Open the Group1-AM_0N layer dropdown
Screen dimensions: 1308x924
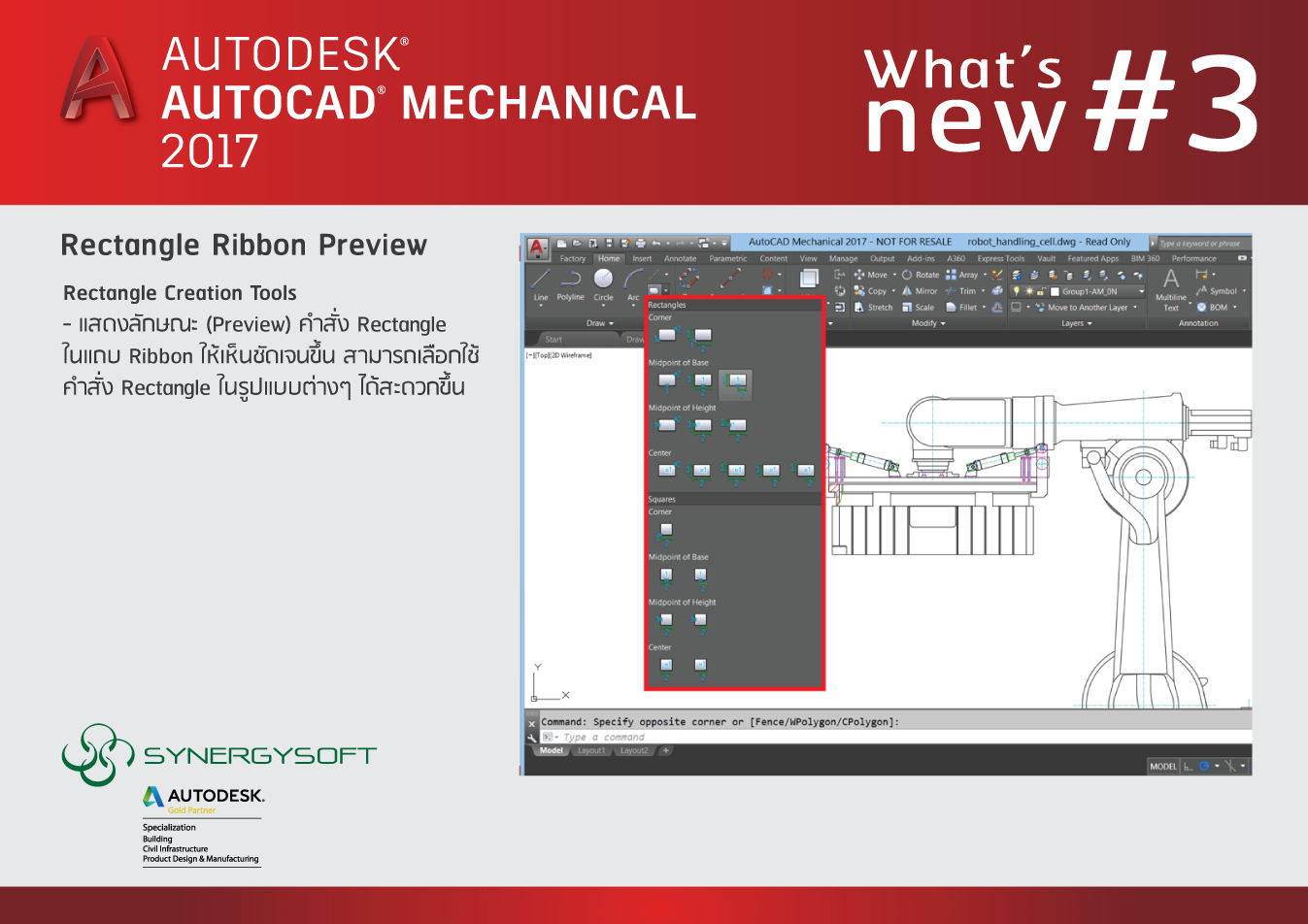[x=1097, y=291]
